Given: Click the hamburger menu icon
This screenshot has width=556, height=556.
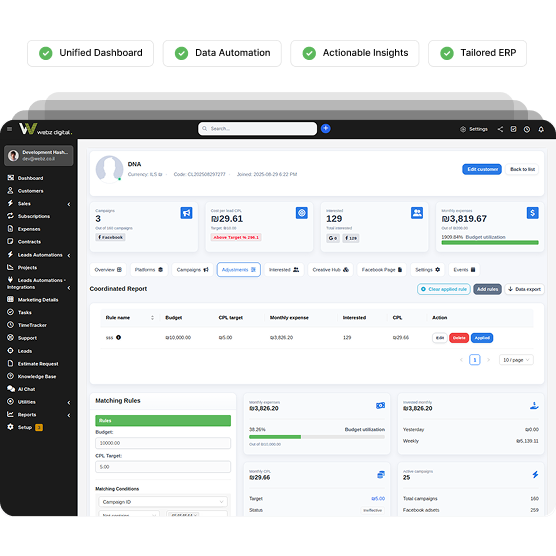Looking at the screenshot, I should click(x=10, y=129).
